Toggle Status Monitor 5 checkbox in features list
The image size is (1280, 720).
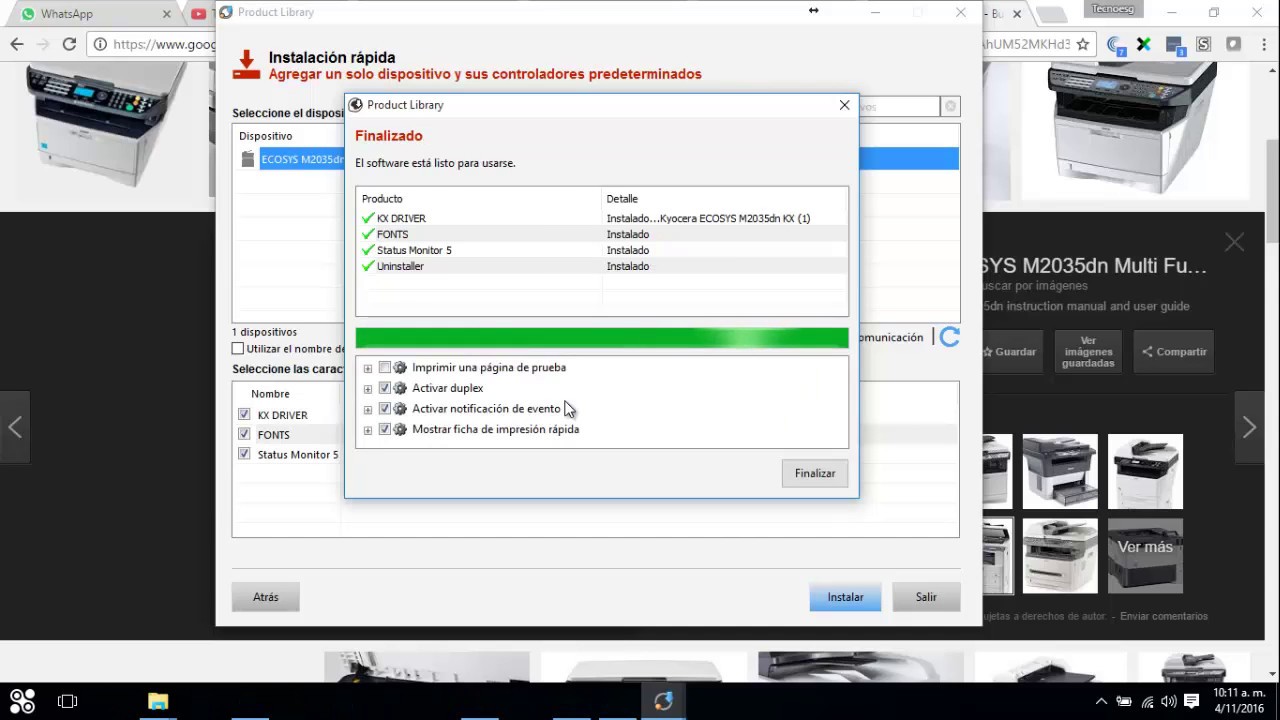point(244,454)
